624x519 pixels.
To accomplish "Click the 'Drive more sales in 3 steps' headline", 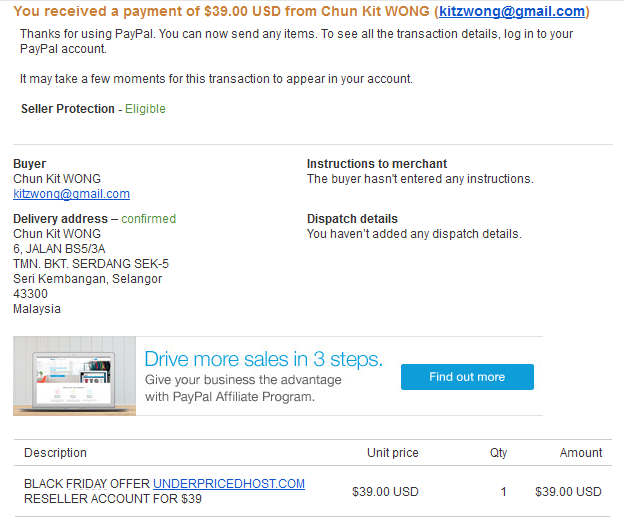I will click(263, 359).
